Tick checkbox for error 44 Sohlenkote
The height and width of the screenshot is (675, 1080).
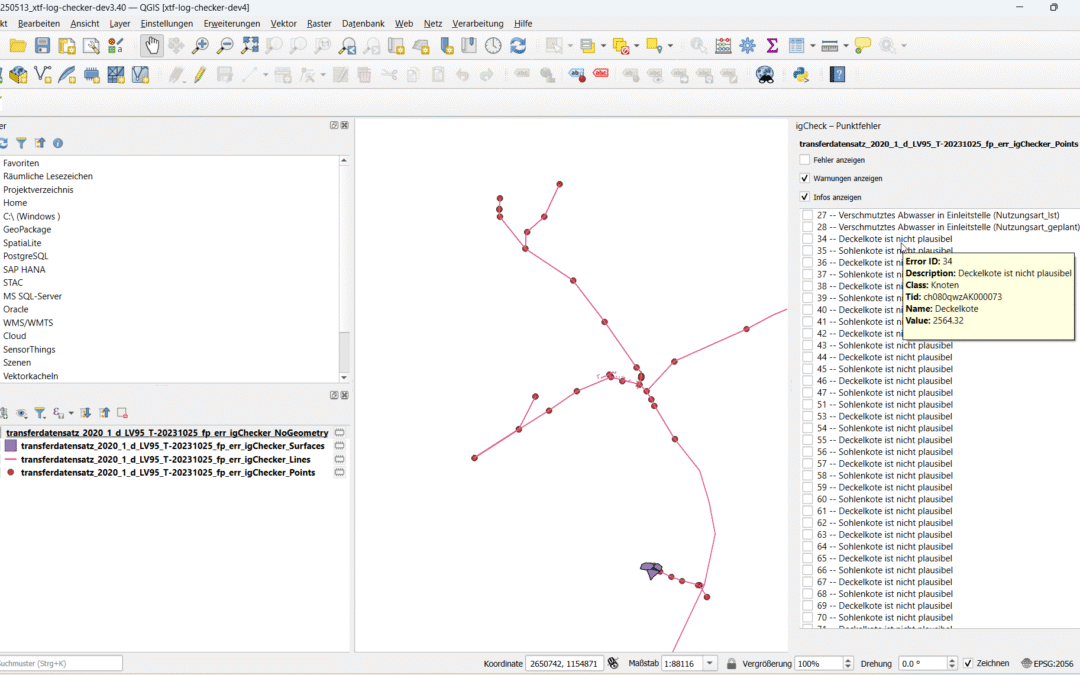(x=807, y=357)
